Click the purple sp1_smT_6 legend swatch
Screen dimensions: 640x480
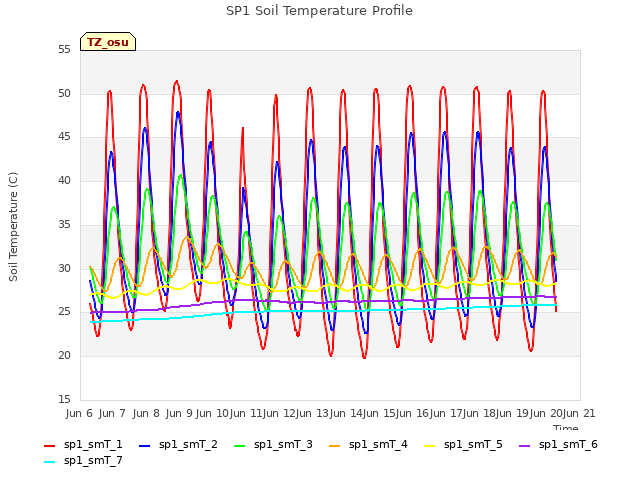pyautogui.click(x=525, y=446)
